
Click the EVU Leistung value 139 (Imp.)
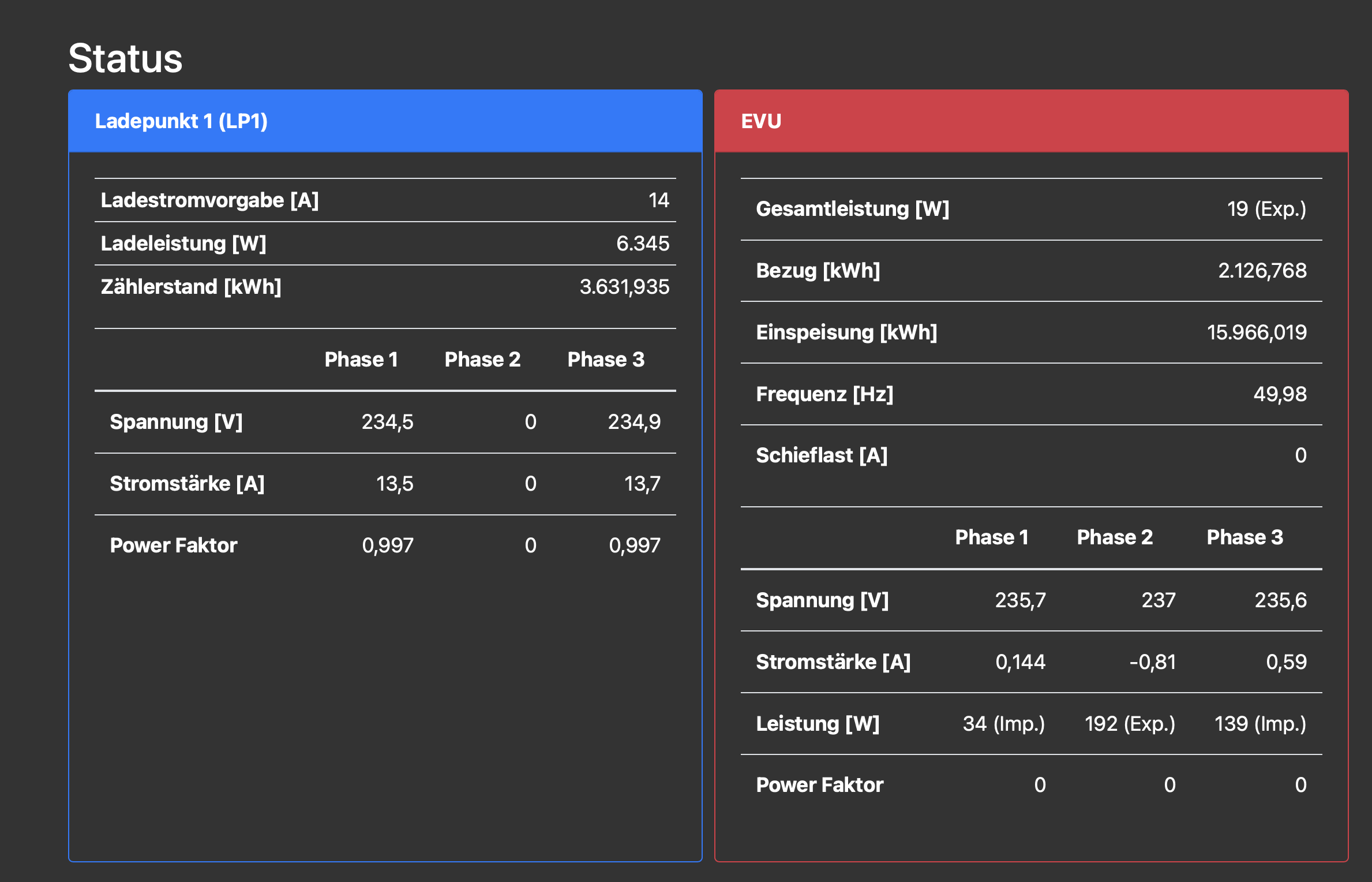coord(1259,724)
